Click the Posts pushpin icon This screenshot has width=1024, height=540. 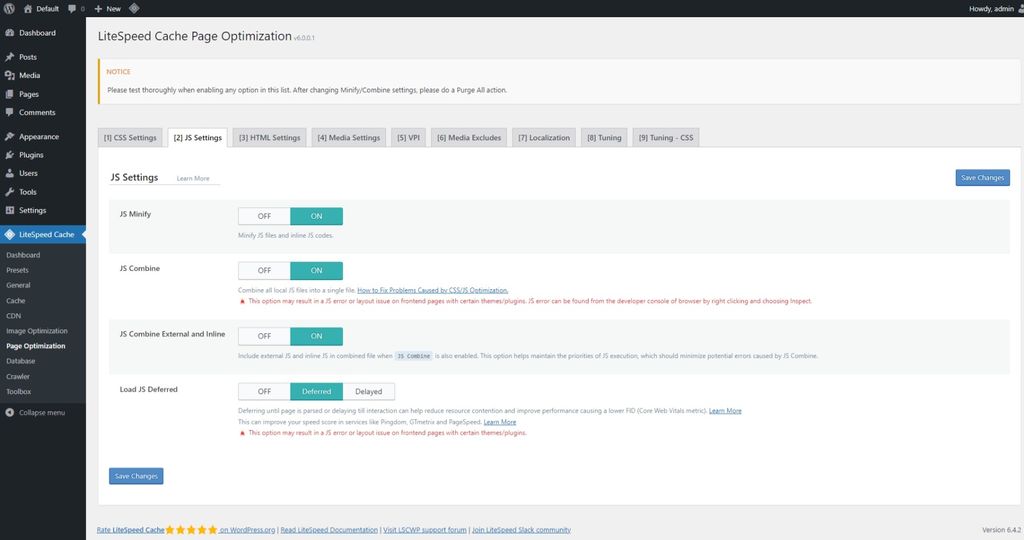coord(10,57)
